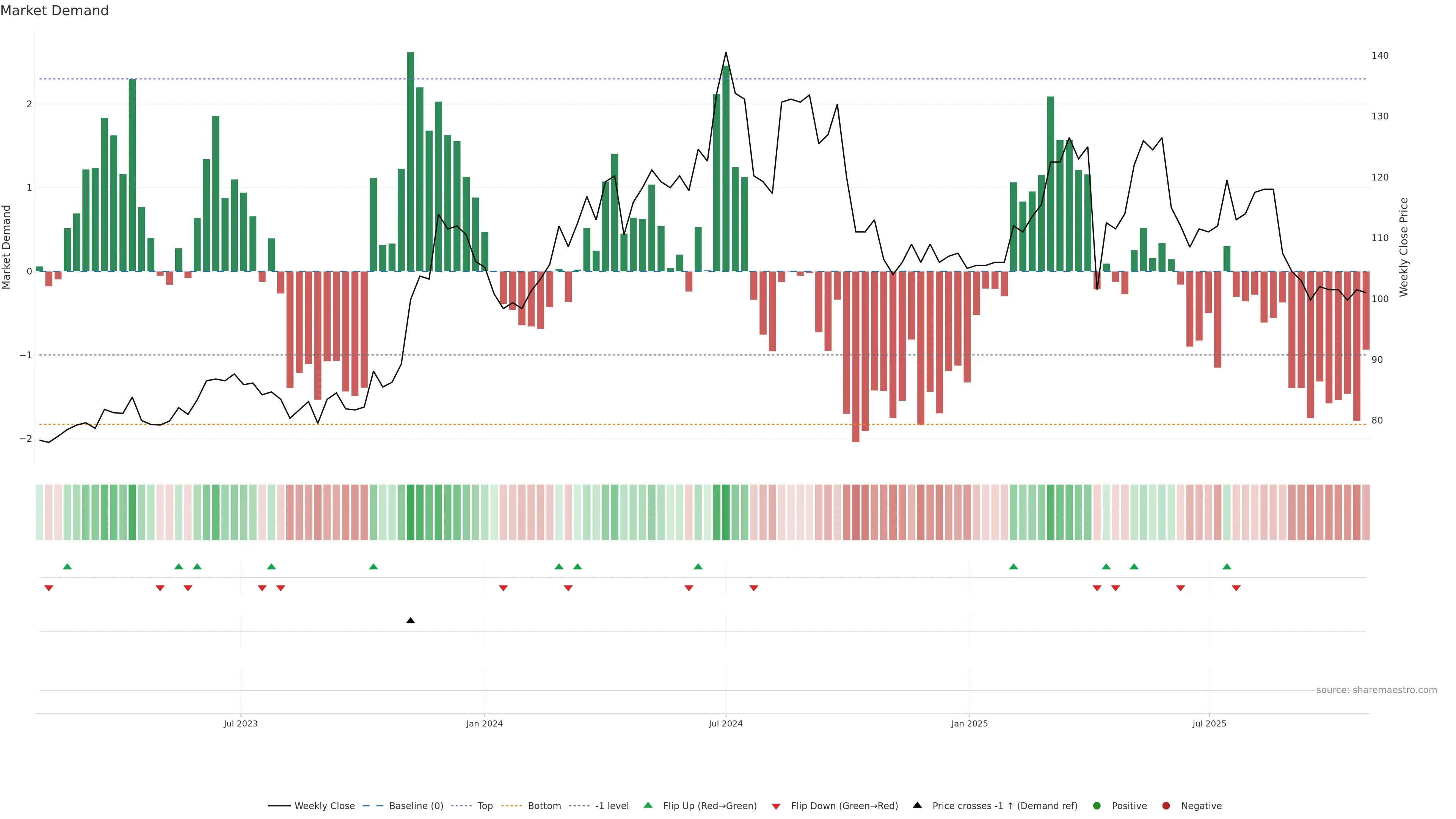
Task: Click the leftmost red flip-down triangle marker
Action: [49, 588]
